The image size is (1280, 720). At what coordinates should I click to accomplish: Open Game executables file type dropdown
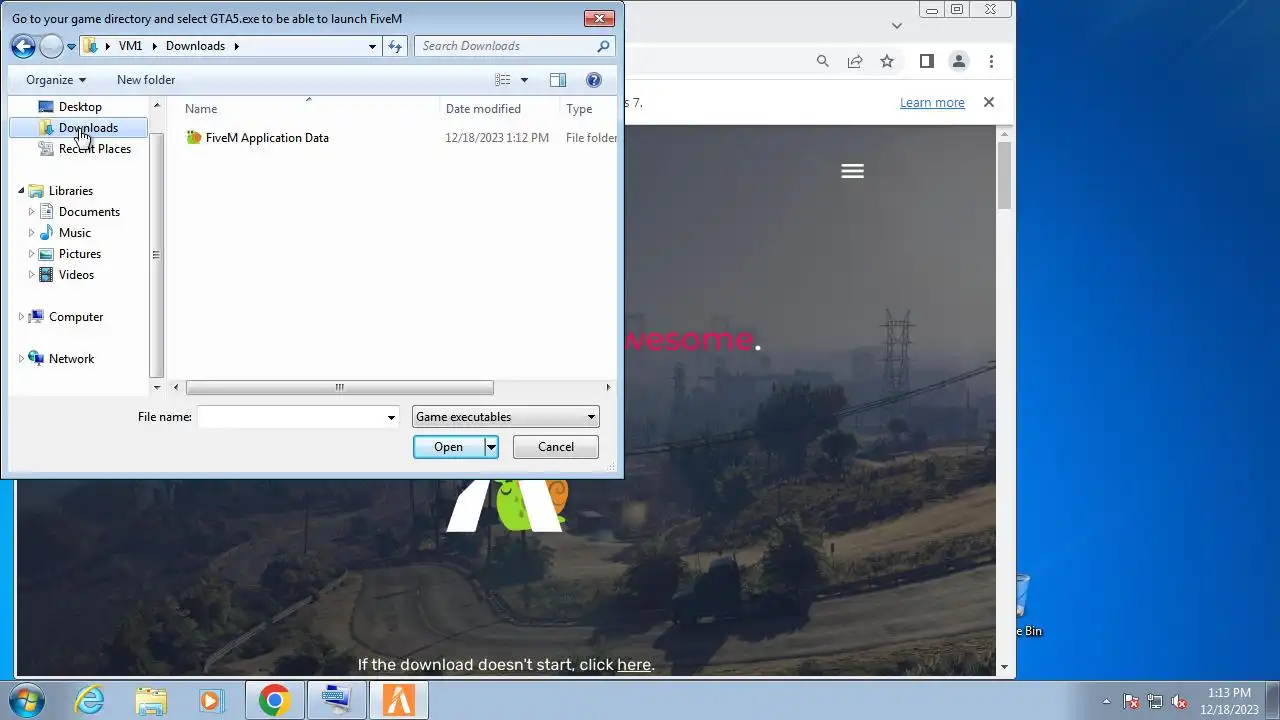click(505, 417)
